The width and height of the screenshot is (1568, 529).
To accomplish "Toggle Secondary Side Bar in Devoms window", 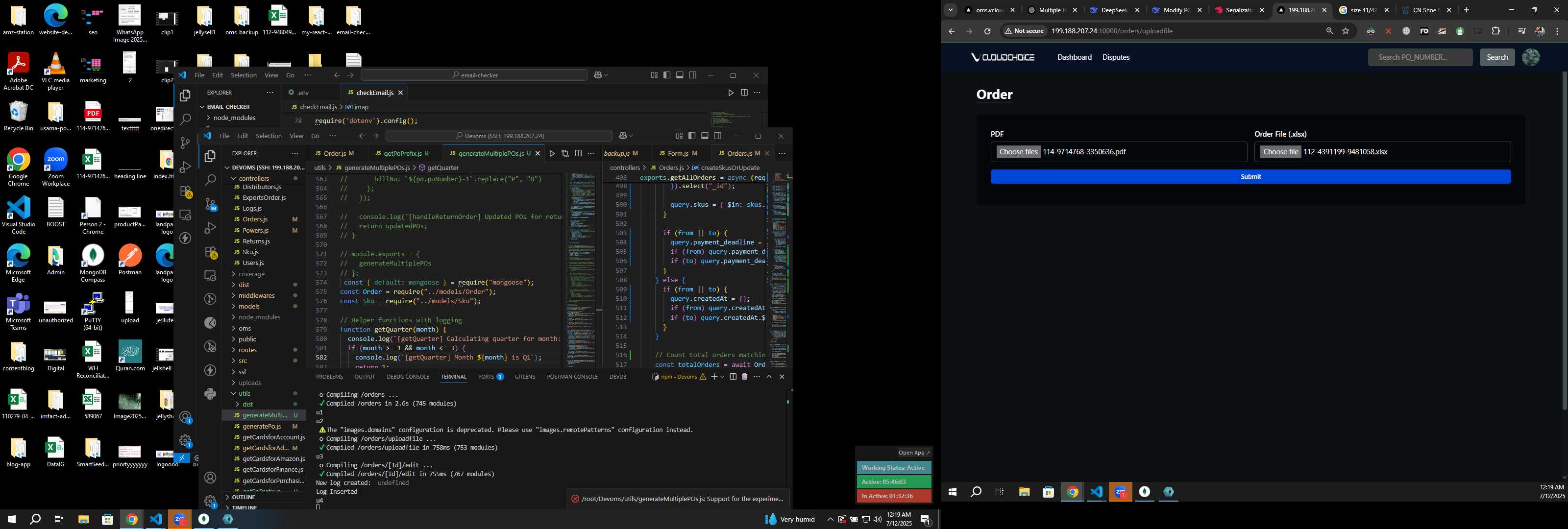I will (718, 136).
